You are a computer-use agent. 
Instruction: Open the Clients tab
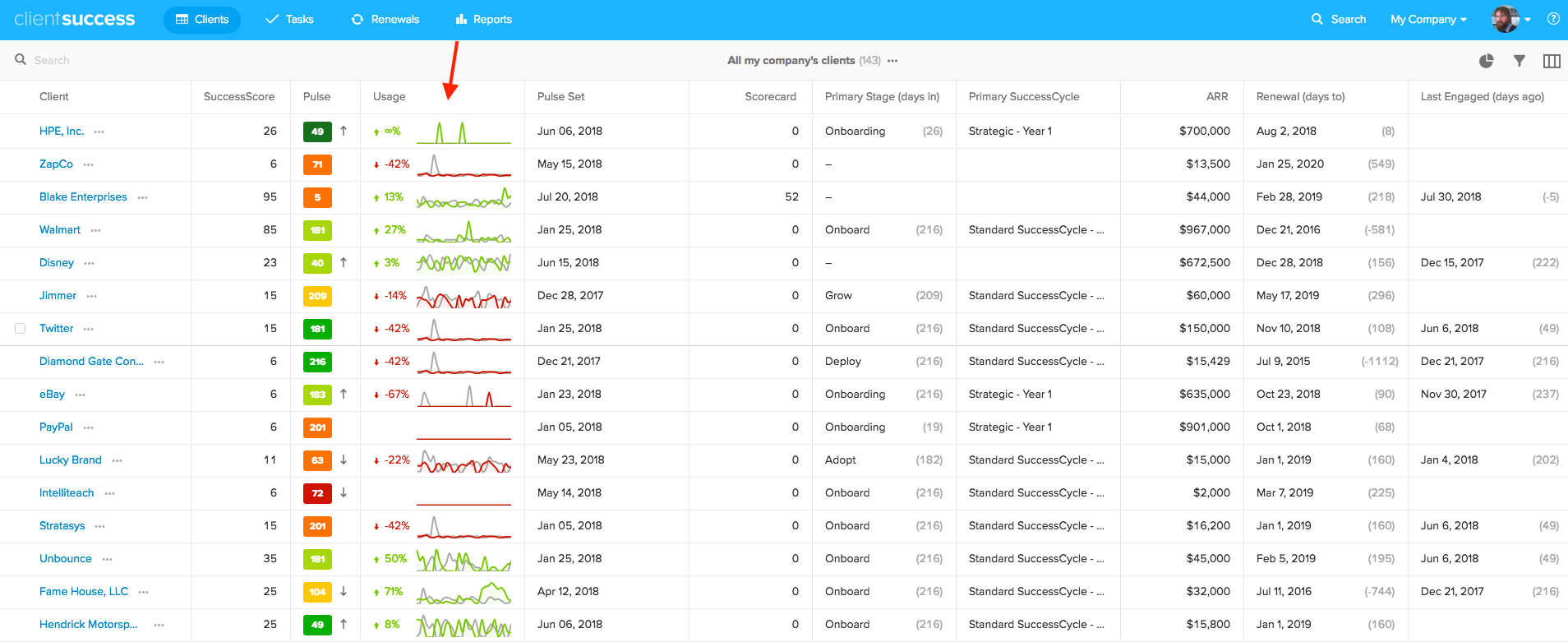(x=202, y=20)
